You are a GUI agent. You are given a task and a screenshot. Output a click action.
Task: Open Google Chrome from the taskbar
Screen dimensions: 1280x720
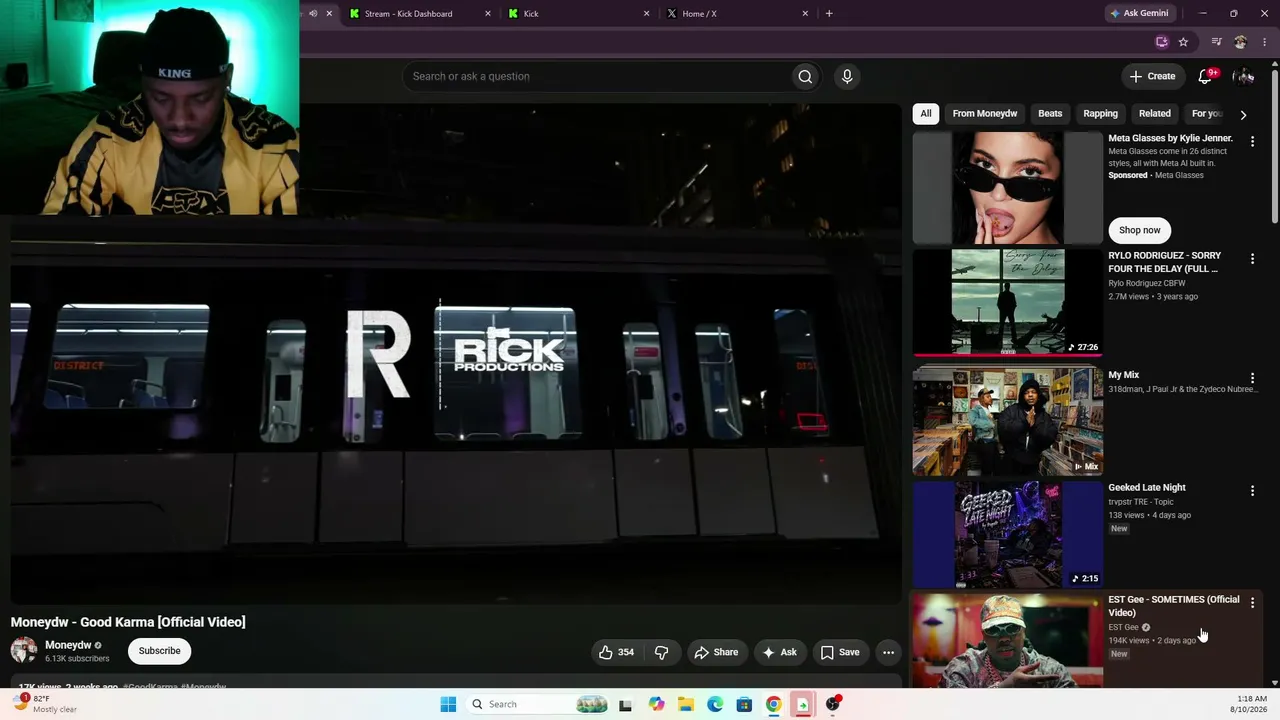pos(774,704)
